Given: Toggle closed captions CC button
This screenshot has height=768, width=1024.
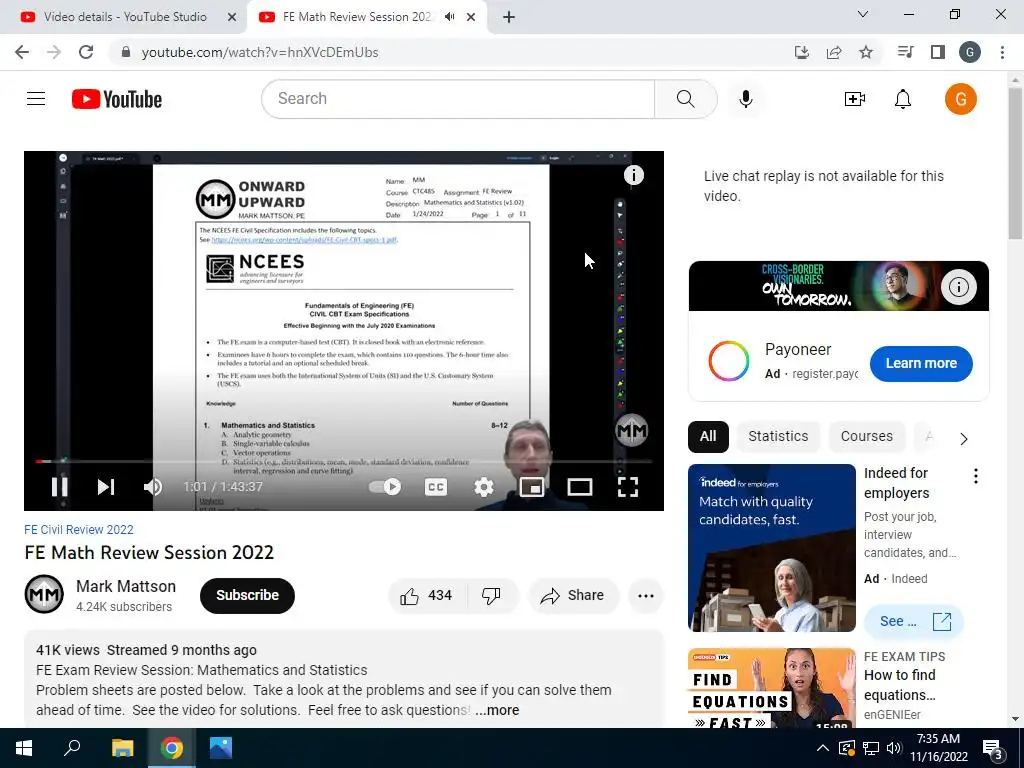Looking at the screenshot, I should [436, 487].
